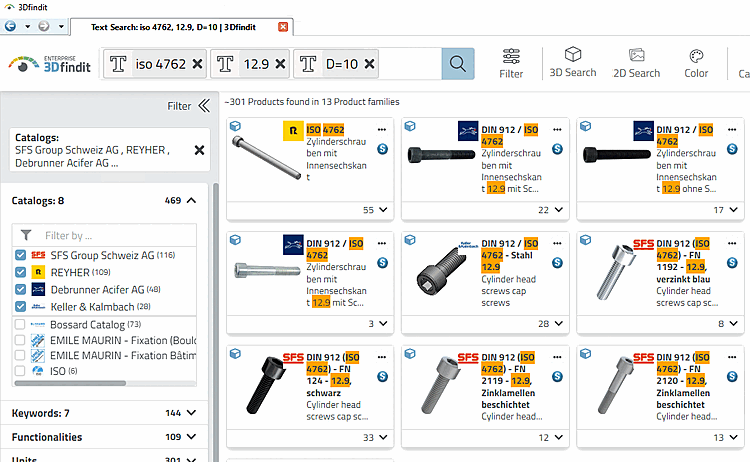Click the blue search magnifier button
This screenshot has height=462, width=750.
(458, 64)
